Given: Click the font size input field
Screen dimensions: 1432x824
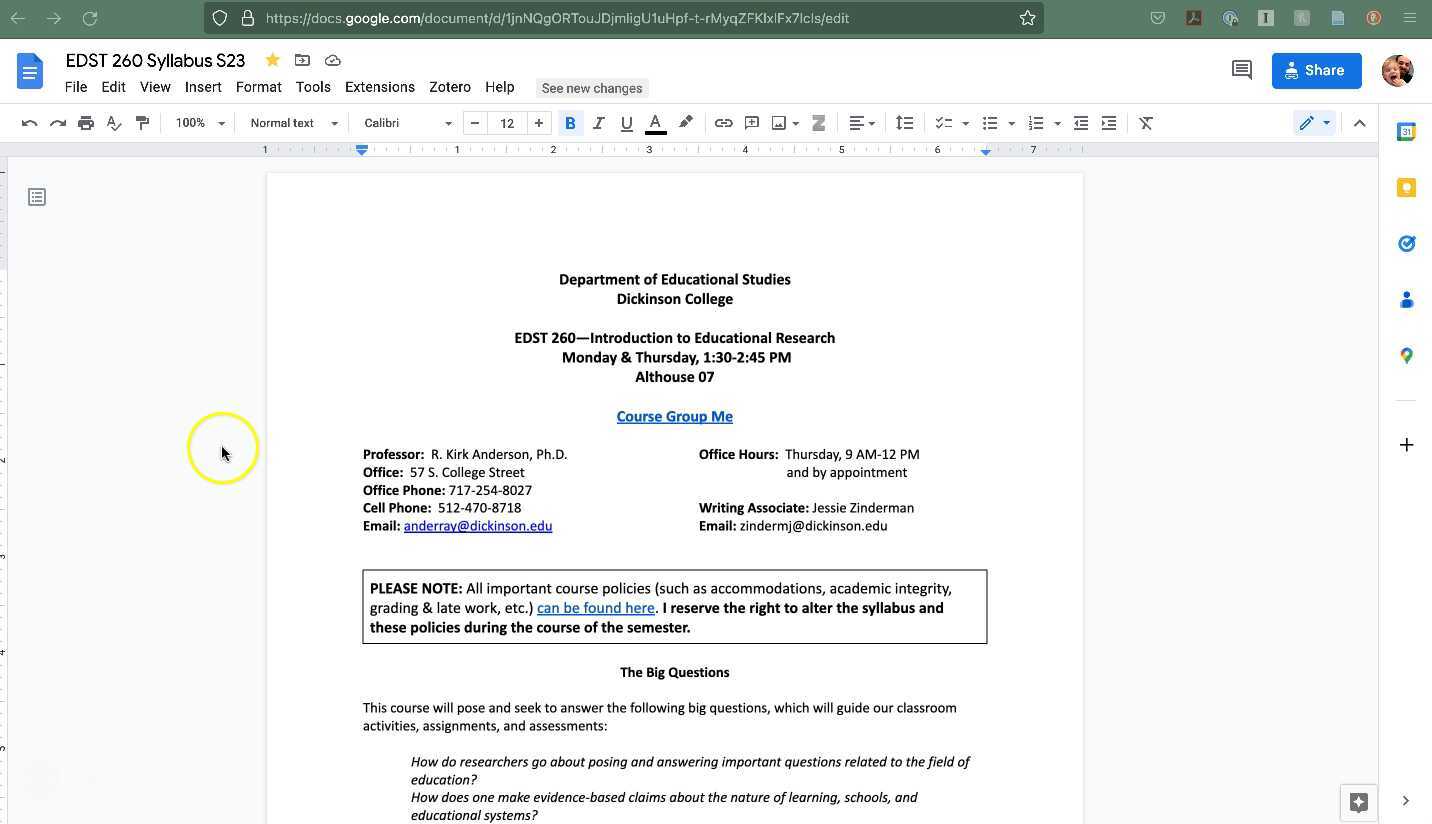Looking at the screenshot, I should pos(507,122).
